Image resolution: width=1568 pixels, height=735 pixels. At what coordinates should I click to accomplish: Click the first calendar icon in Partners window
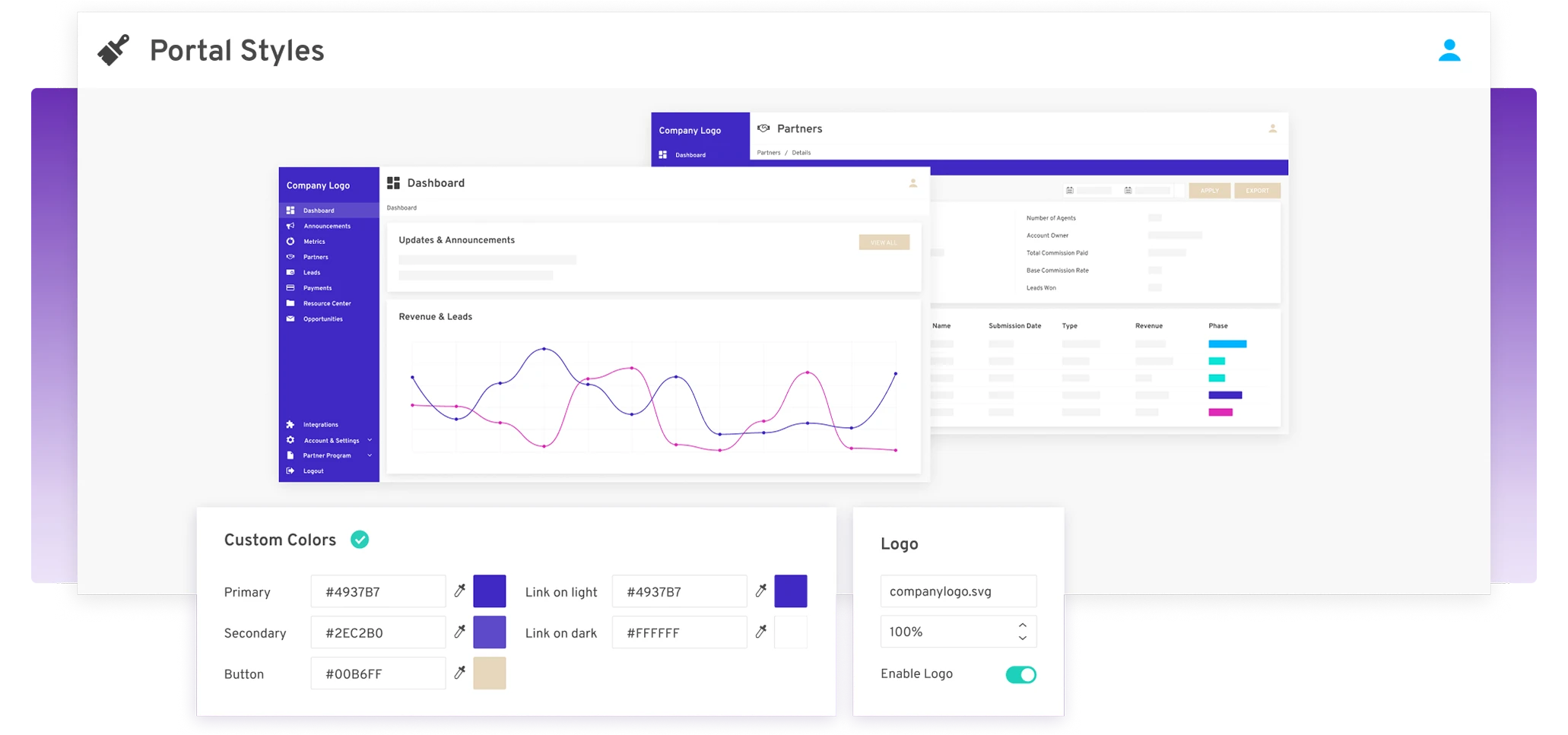click(1070, 191)
